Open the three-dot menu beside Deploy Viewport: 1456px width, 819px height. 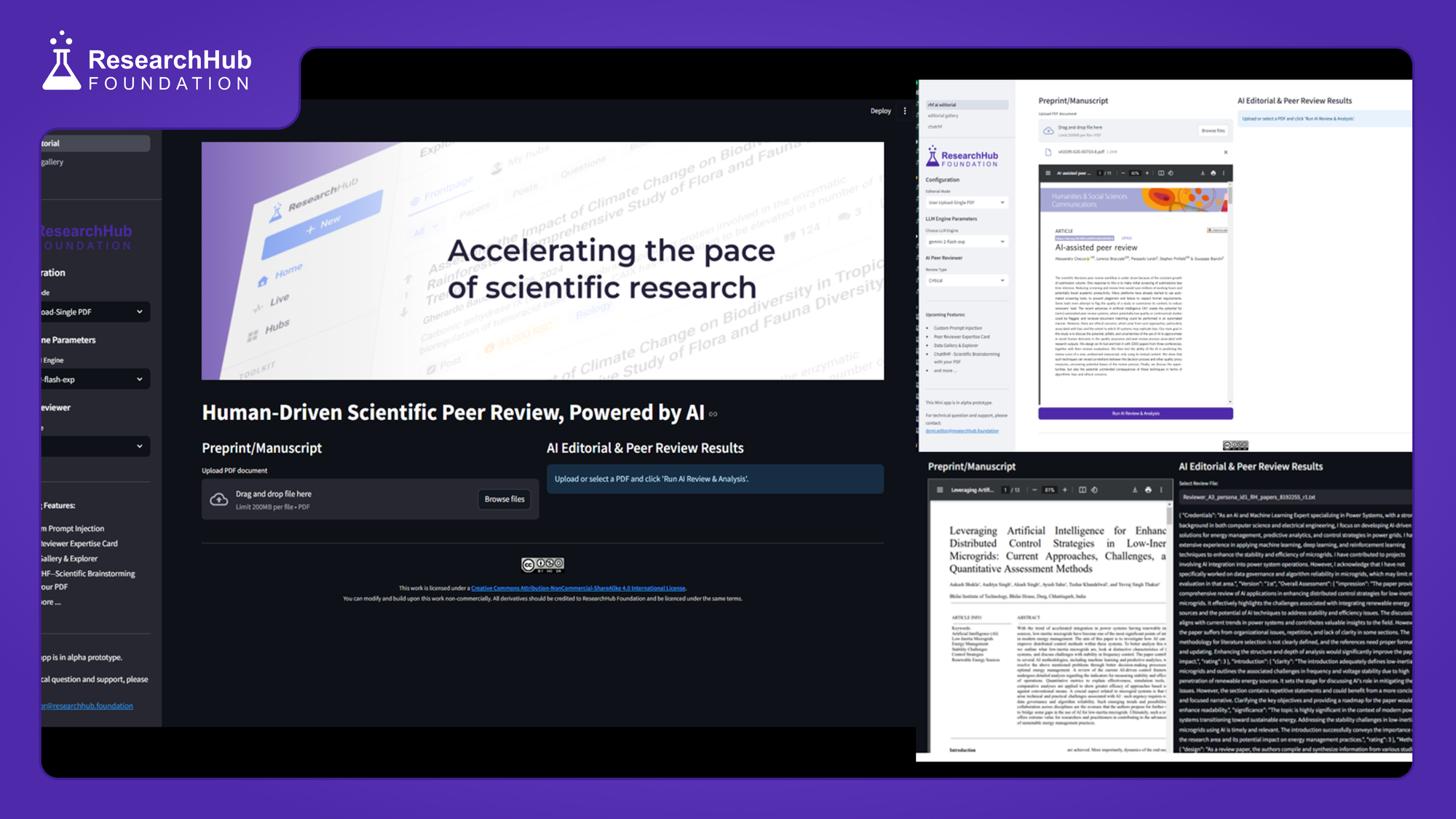pos(905,111)
